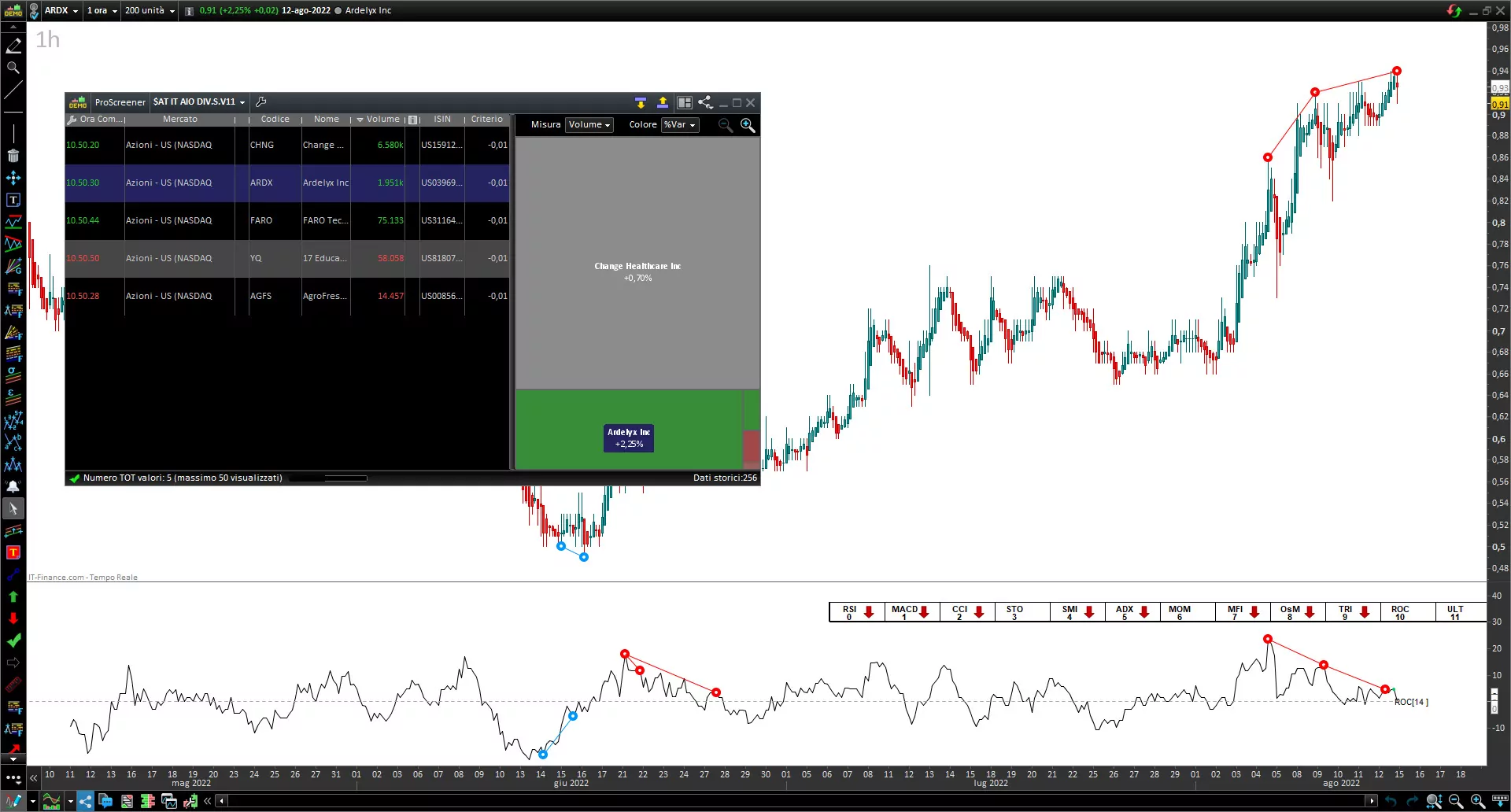Click the ProScreener layout view icon
1511x812 pixels.
click(685, 102)
